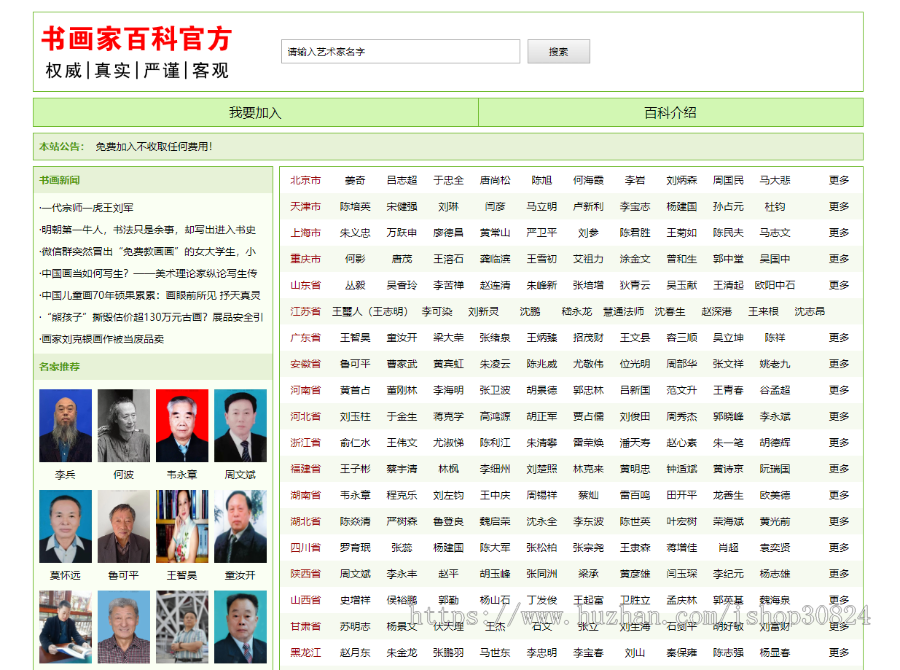This screenshot has height=670, width=900.
Task: Open the 我要加入 tab
Action: tap(255, 113)
